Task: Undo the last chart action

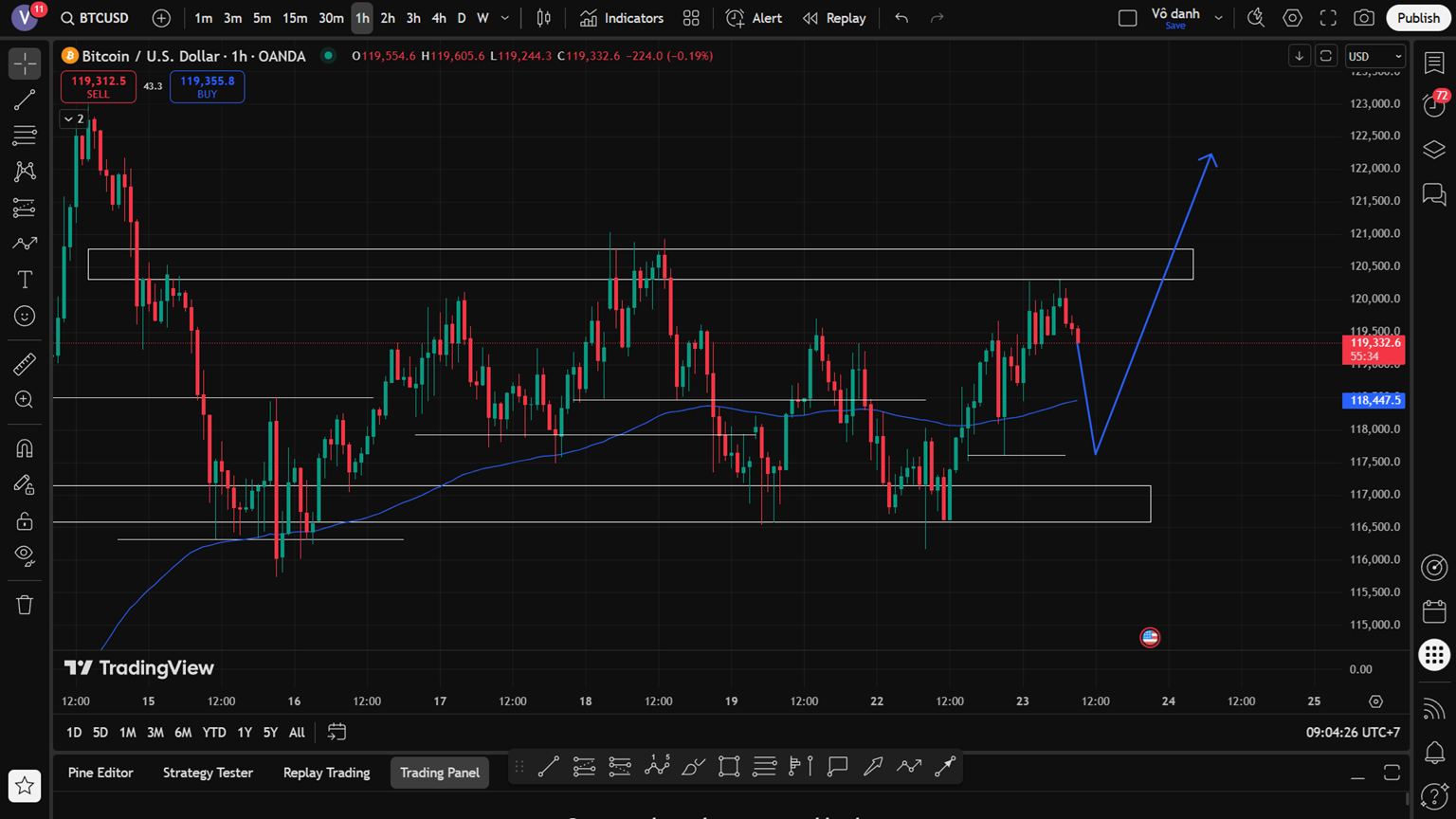Action: 901,18
